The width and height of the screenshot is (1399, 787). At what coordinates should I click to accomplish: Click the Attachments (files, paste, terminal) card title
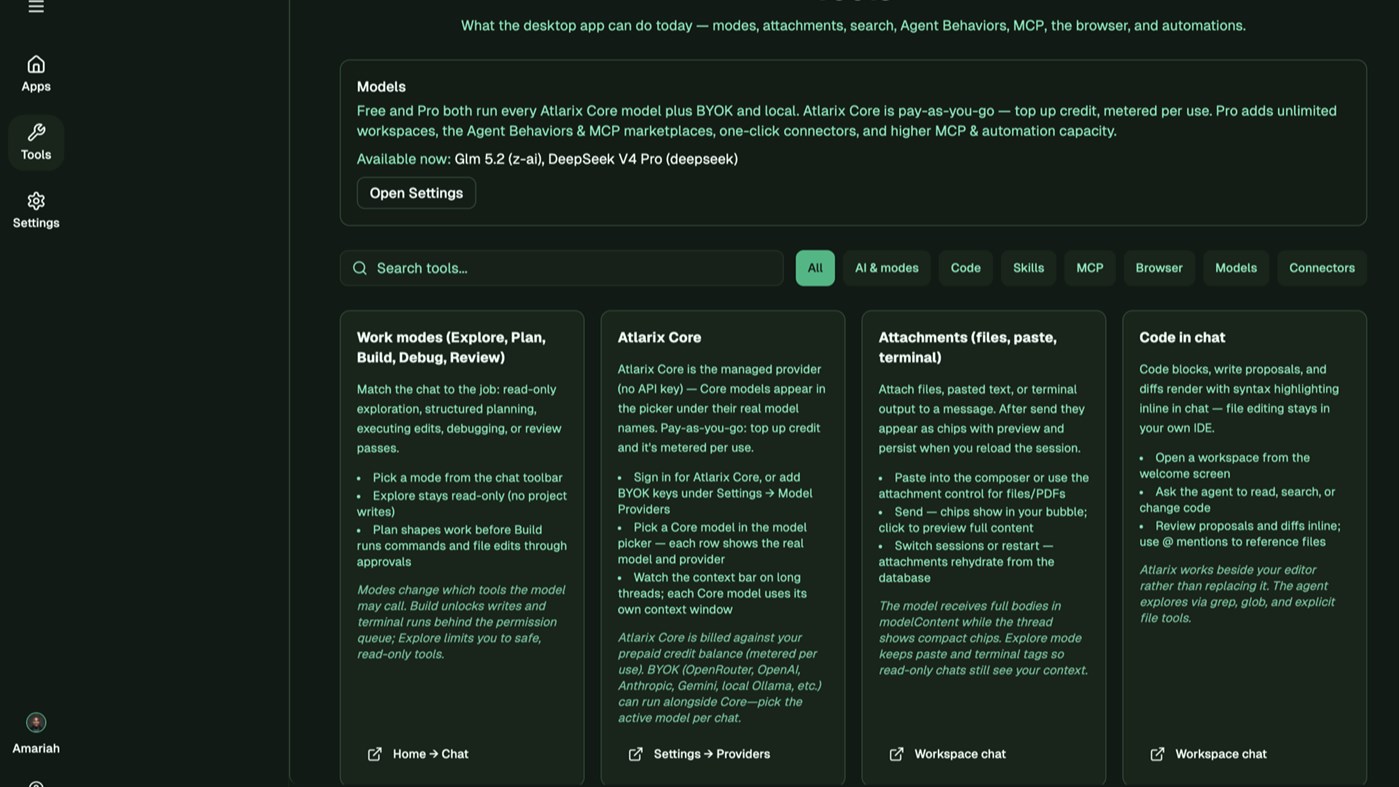coord(968,347)
